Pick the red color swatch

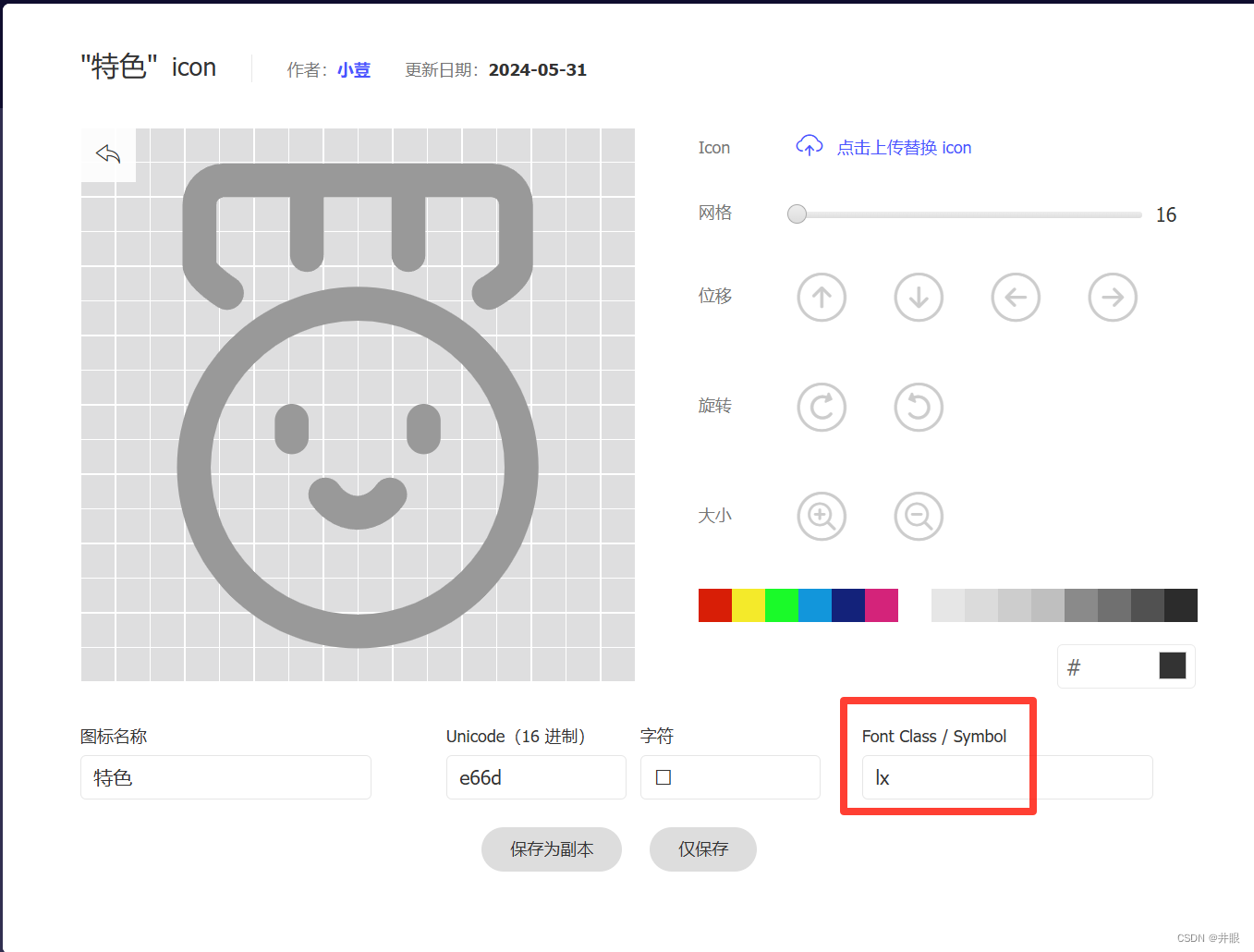(x=715, y=605)
